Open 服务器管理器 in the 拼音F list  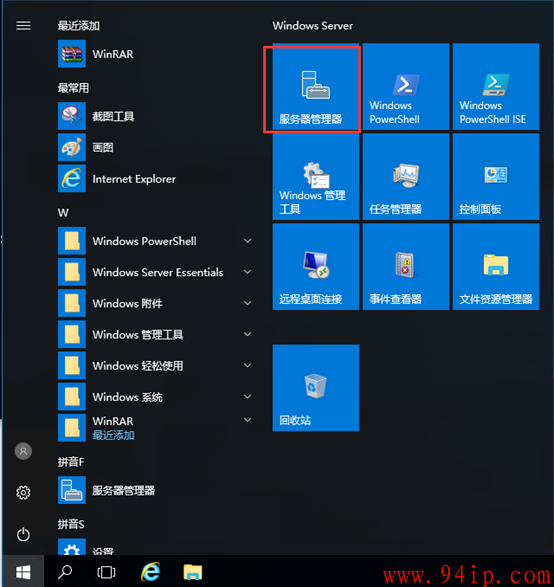tap(155, 490)
